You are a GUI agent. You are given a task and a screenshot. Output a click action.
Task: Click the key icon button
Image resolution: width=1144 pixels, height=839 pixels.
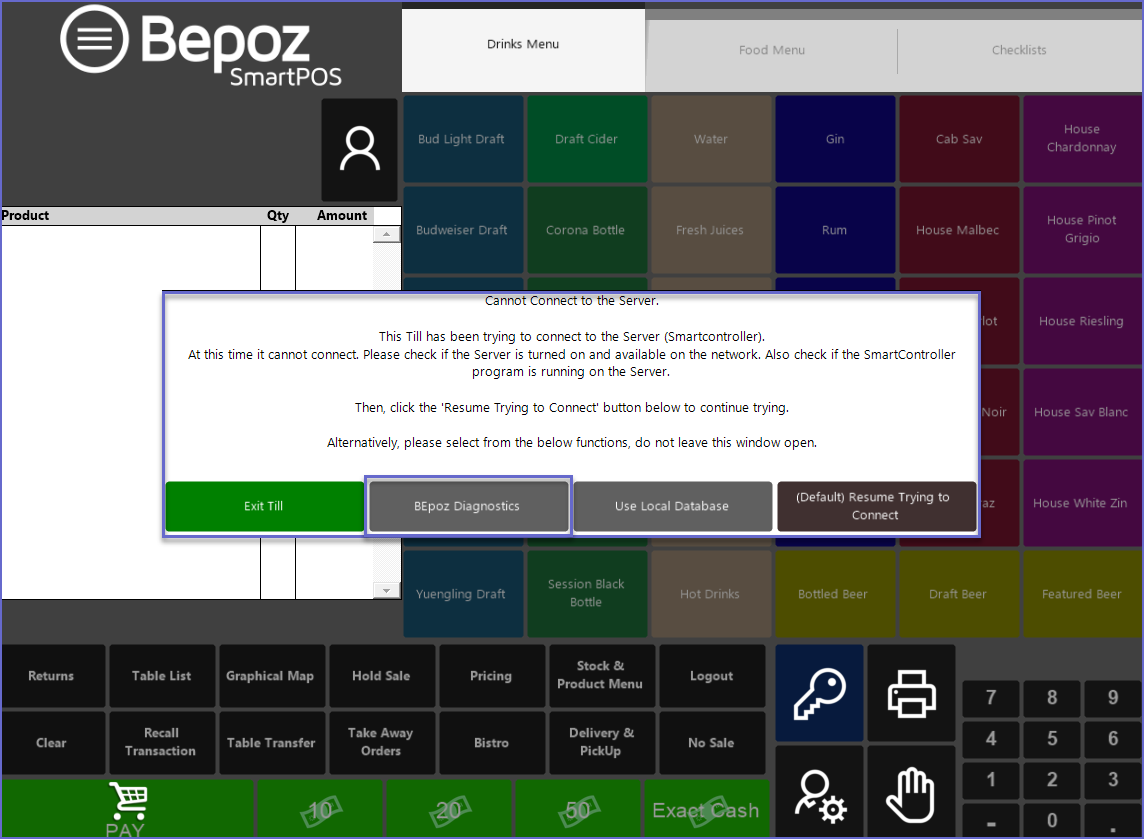click(x=819, y=693)
